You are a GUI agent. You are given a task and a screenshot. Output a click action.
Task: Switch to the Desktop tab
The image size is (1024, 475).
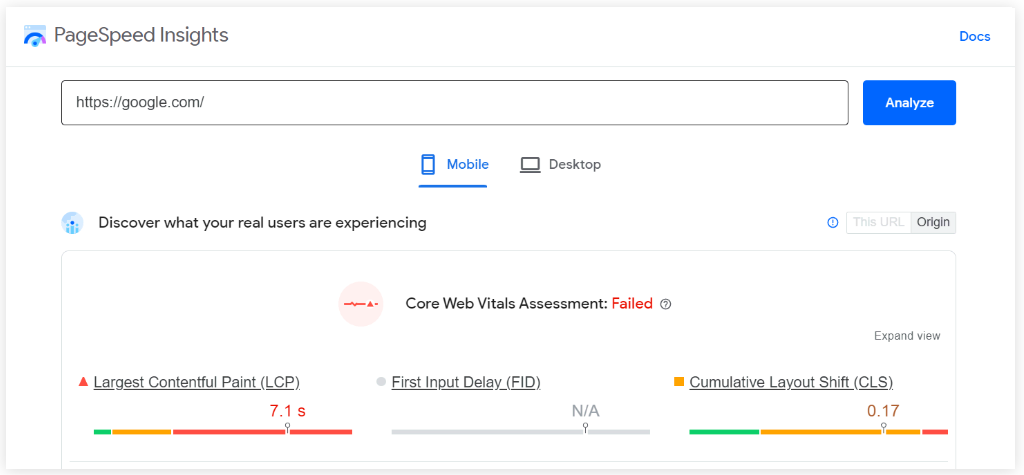pos(560,165)
